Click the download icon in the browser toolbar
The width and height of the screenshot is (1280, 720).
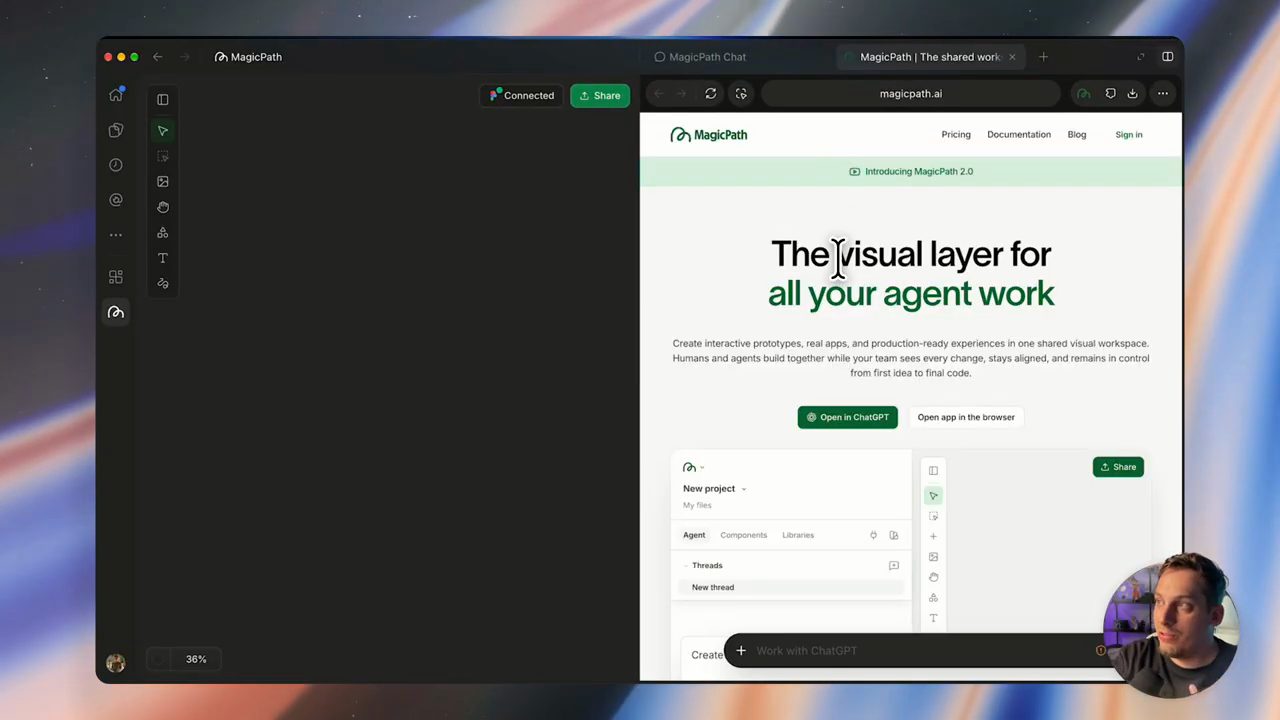(1132, 94)
